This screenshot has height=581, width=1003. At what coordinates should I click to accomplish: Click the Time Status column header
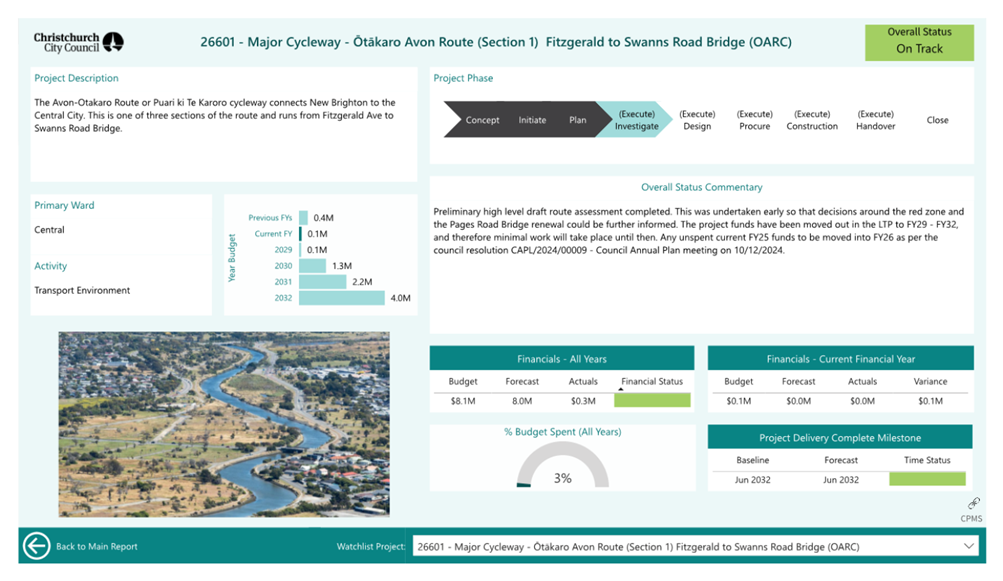(927, 460)
